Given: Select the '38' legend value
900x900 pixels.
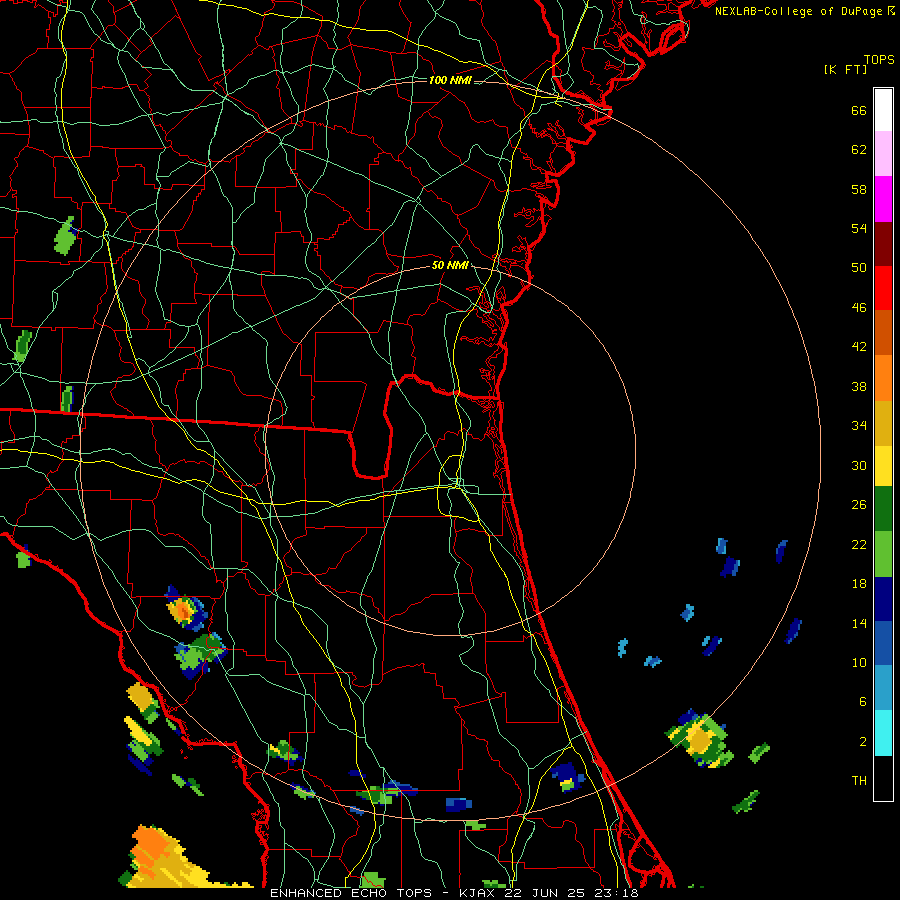Looking at the screenshot, I should point(859,386).
